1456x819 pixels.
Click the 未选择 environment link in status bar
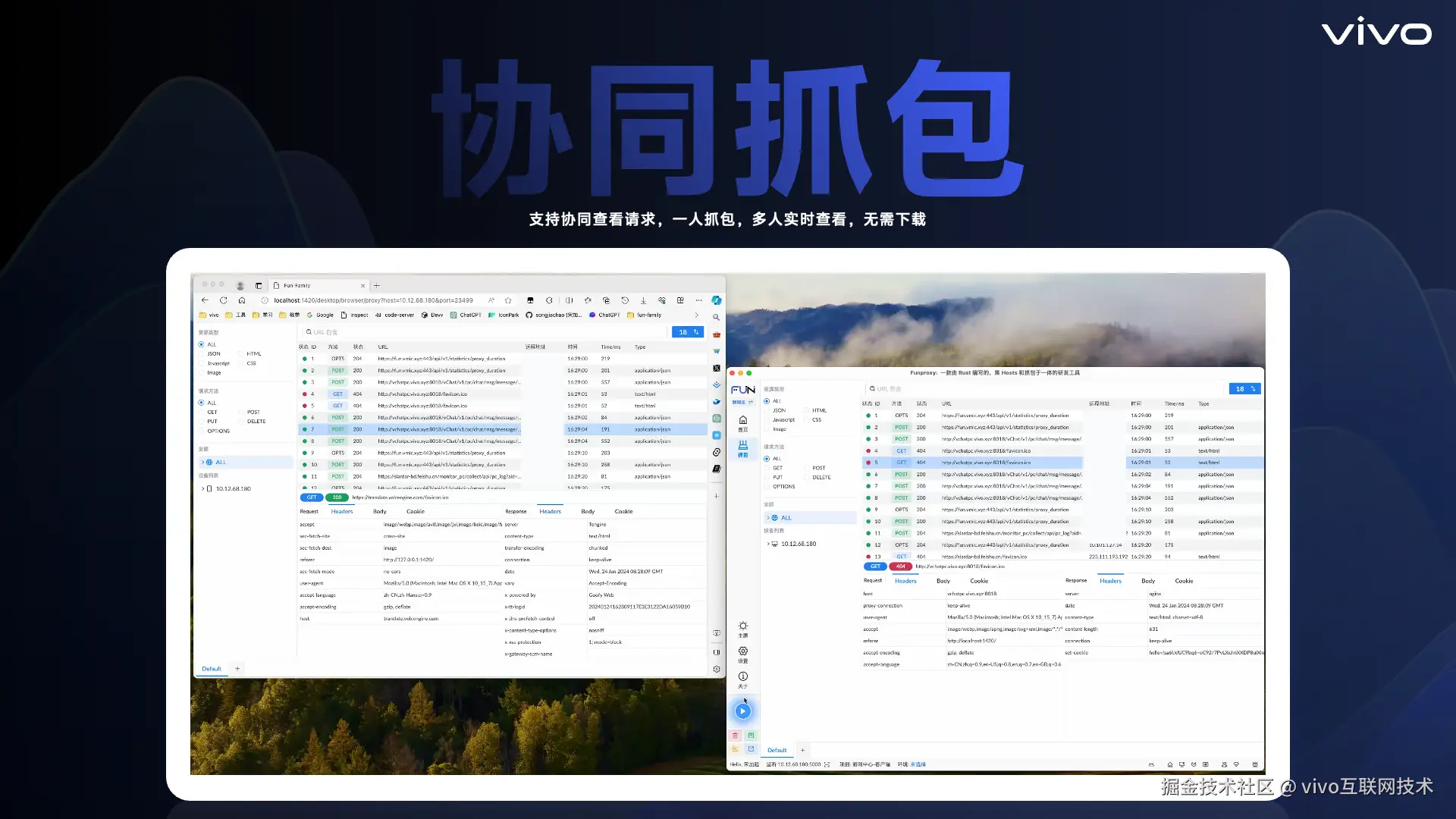tap(918, 764)
